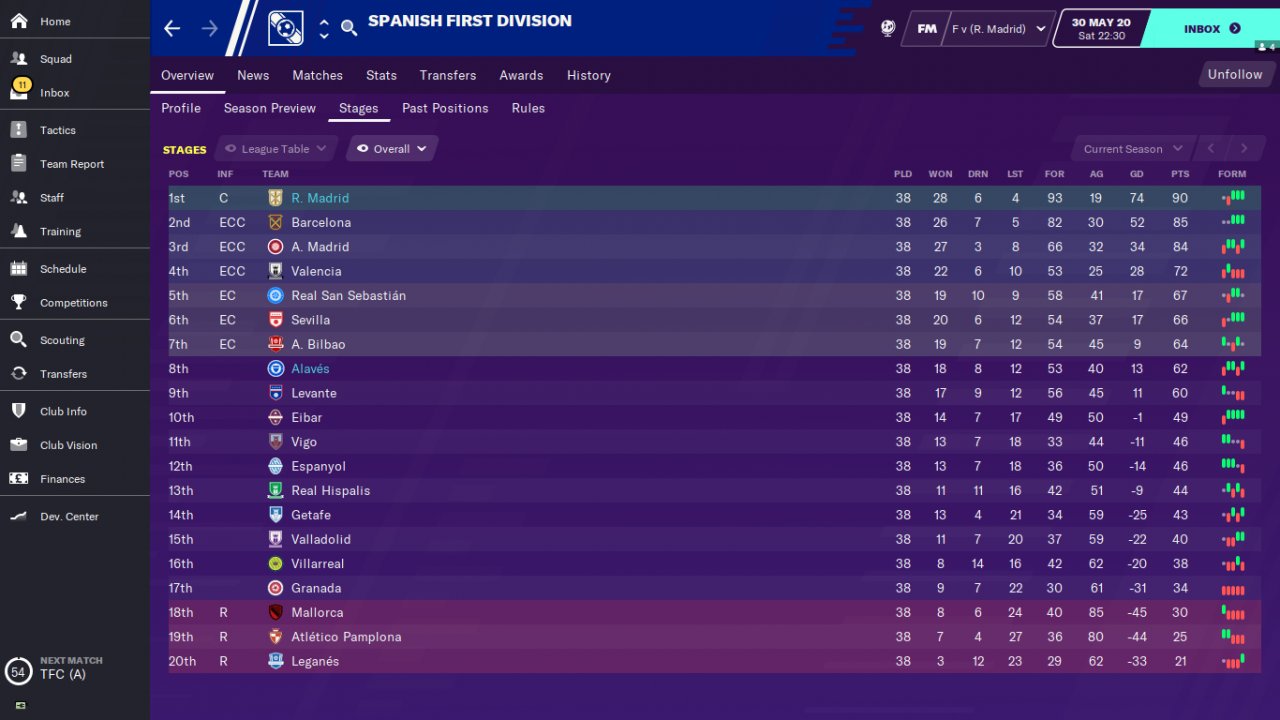The width and height of the screenshot is (1280, 720).
Task: Open the Finances sidebar section
Action: click(62, 479)
